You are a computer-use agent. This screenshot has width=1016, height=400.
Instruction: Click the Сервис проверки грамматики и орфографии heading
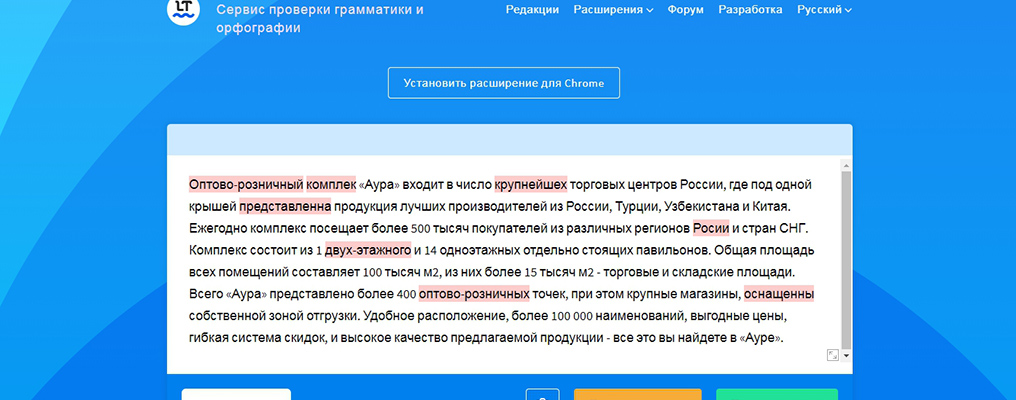pyautogui.click(x=320, y=19)
